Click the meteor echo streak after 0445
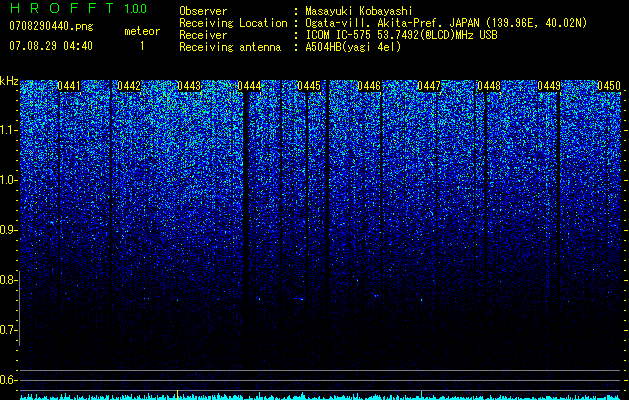Image resolution: width=629 pixels, height=400 pixels. 299,298
